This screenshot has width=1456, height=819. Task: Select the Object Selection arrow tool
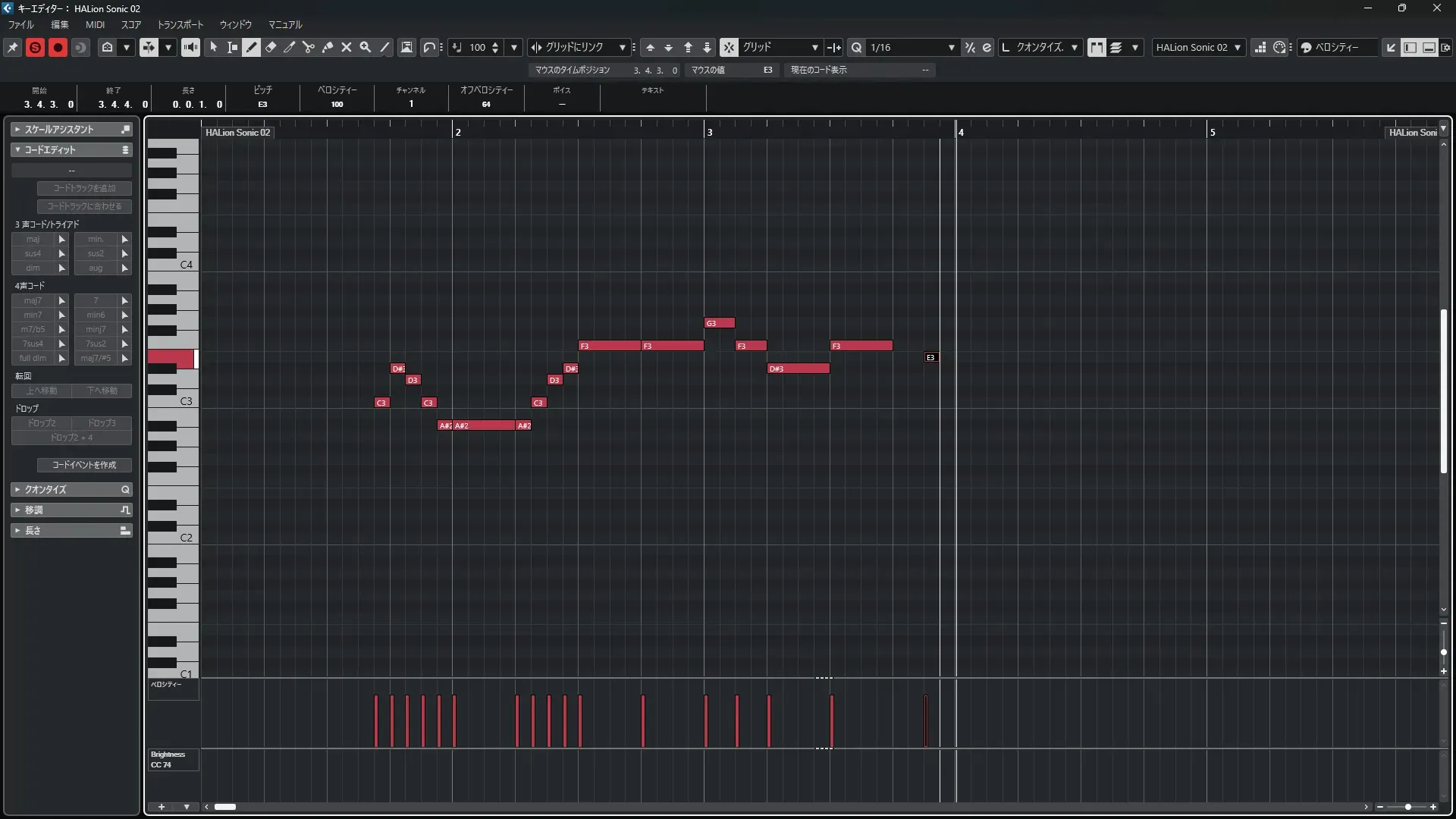pos(213,47)
